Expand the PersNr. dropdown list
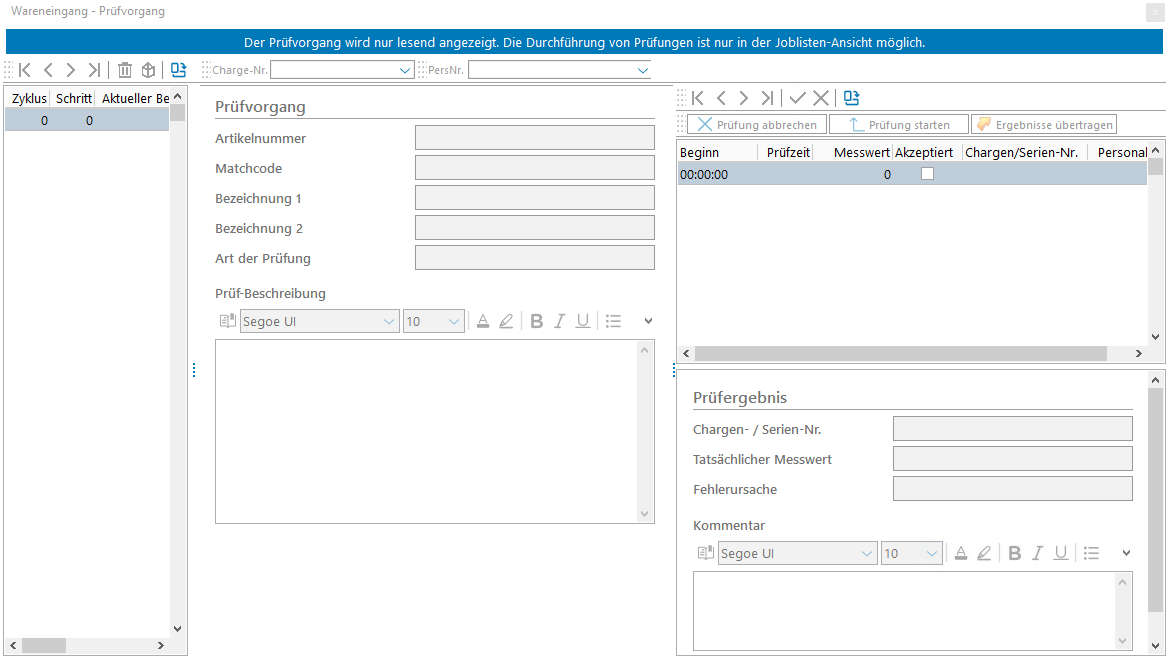This screenshot has height=660, width=1172. [642, 71]
